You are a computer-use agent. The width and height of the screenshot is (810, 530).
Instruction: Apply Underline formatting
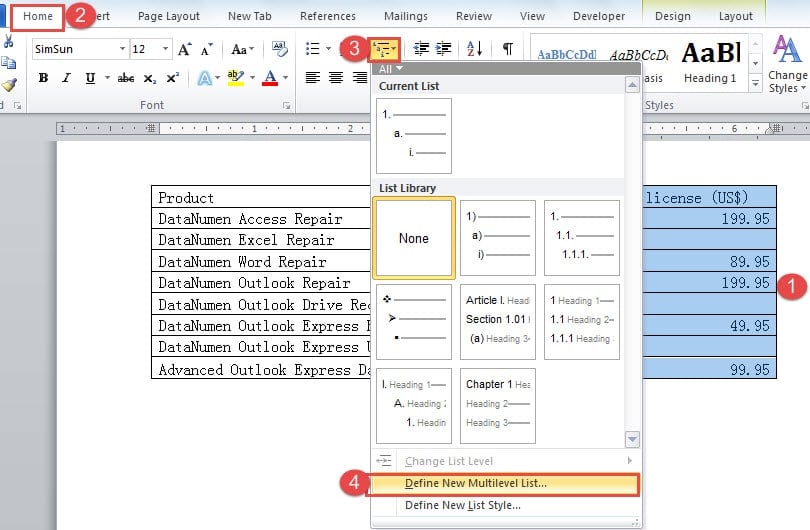[90, 78]
